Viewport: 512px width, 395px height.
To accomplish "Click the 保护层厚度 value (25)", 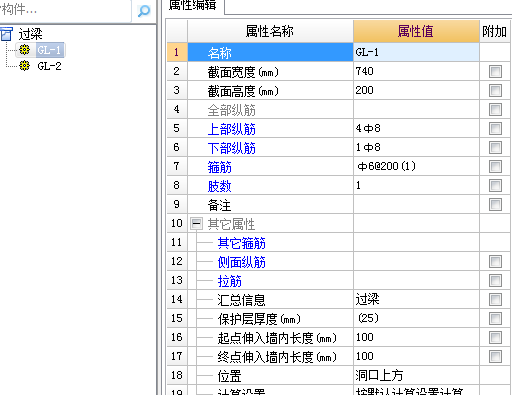I will 416,318.
